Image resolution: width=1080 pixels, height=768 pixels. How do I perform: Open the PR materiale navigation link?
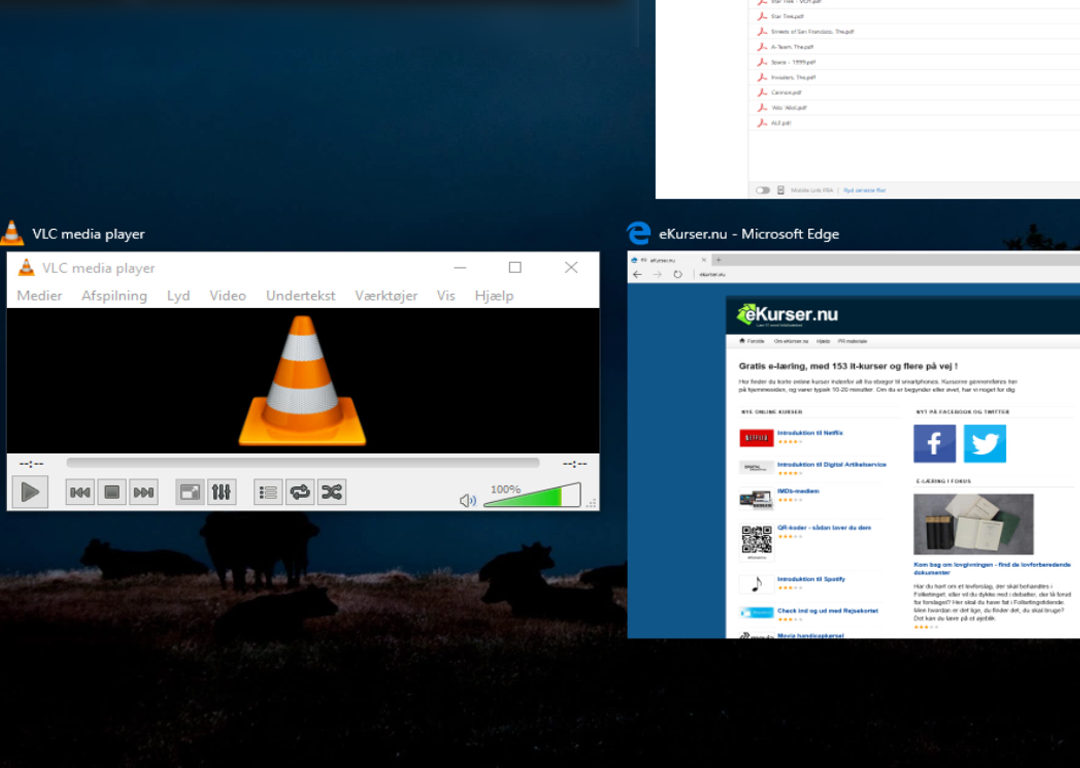point(852,341)
